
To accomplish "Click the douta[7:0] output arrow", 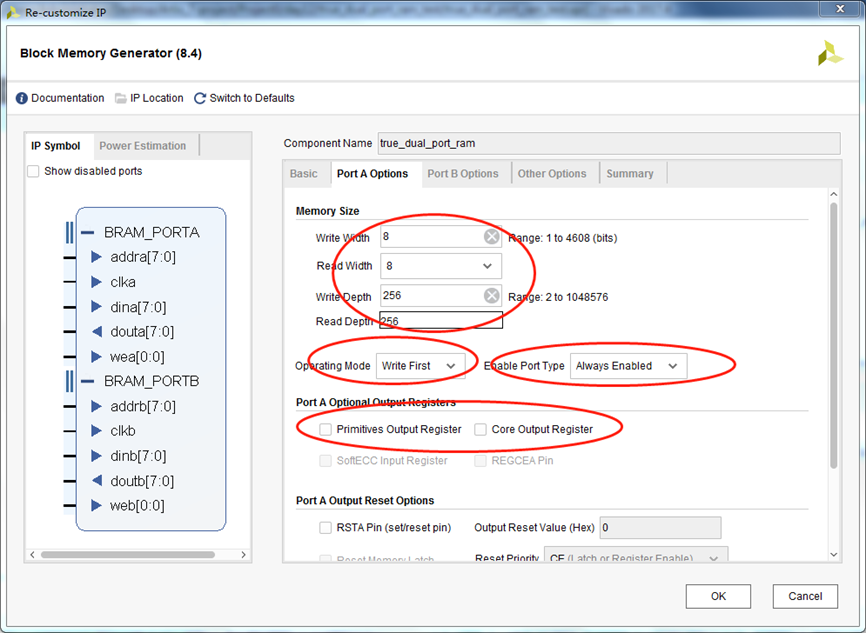I will click(x=97, y=331).
